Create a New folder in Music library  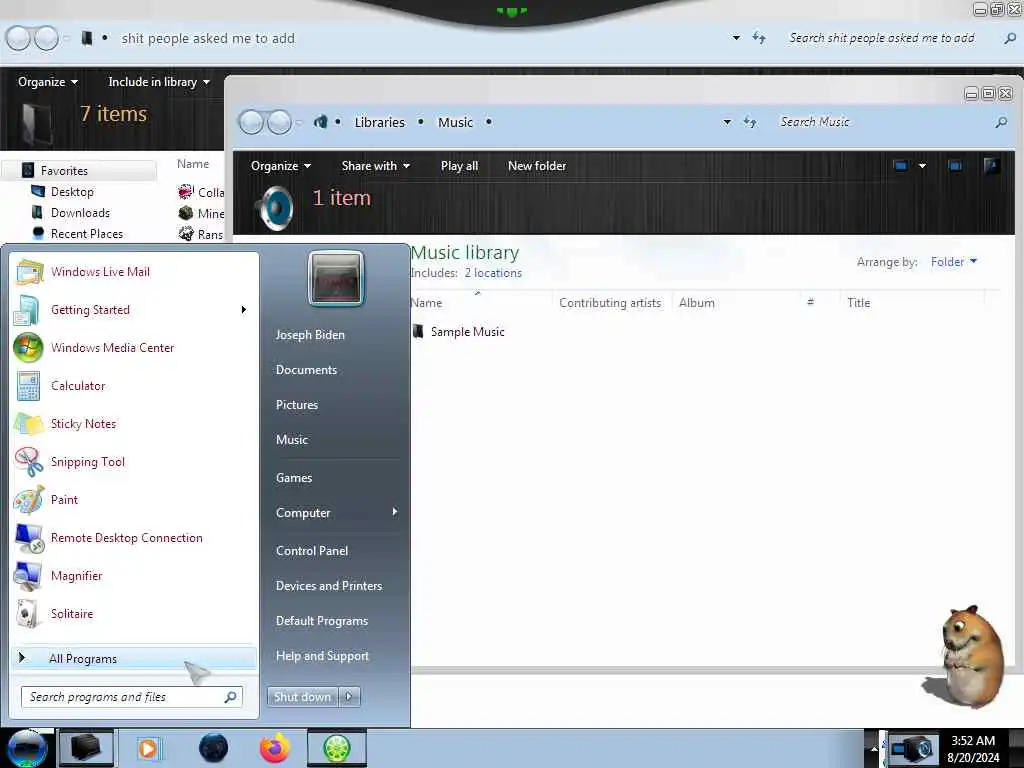point(537,166)
